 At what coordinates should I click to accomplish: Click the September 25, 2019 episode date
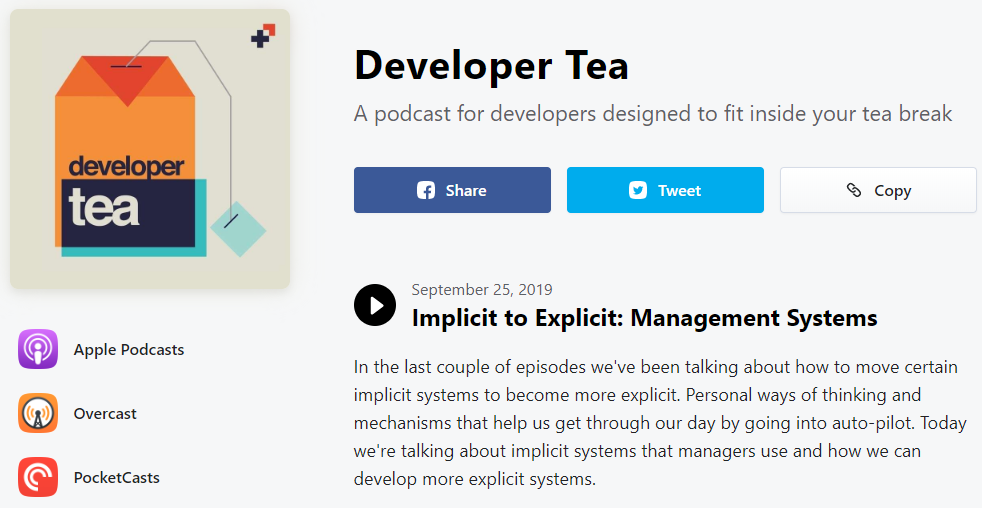pos(482,290)
